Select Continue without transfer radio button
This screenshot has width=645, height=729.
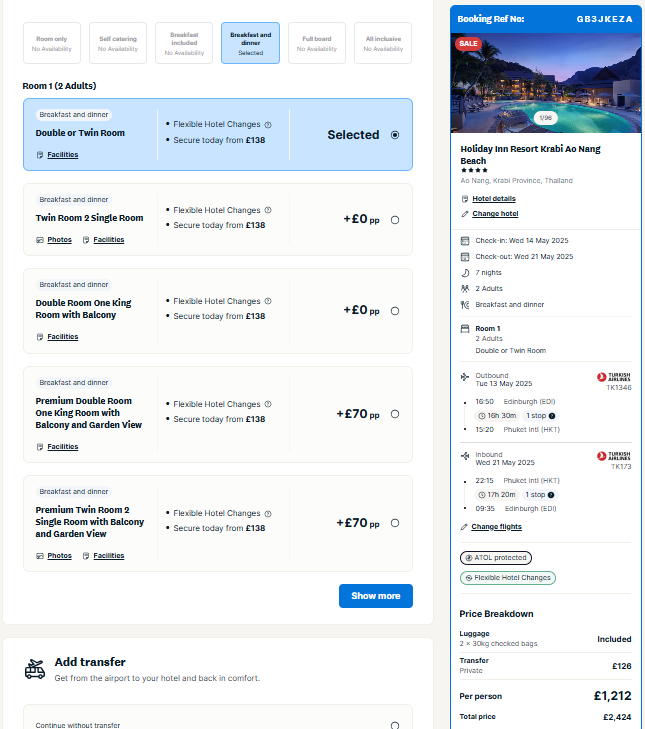pyautogui.click(x=395, y=725)
